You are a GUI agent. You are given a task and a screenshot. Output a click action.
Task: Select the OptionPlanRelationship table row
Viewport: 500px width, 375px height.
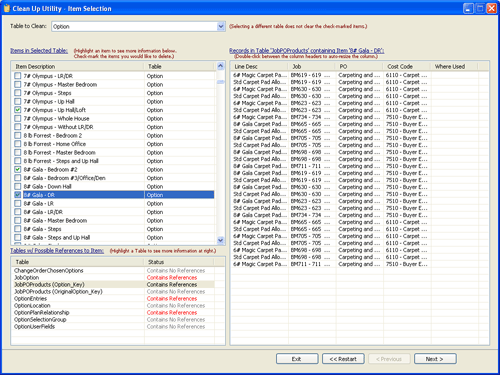tap(113, 313)
